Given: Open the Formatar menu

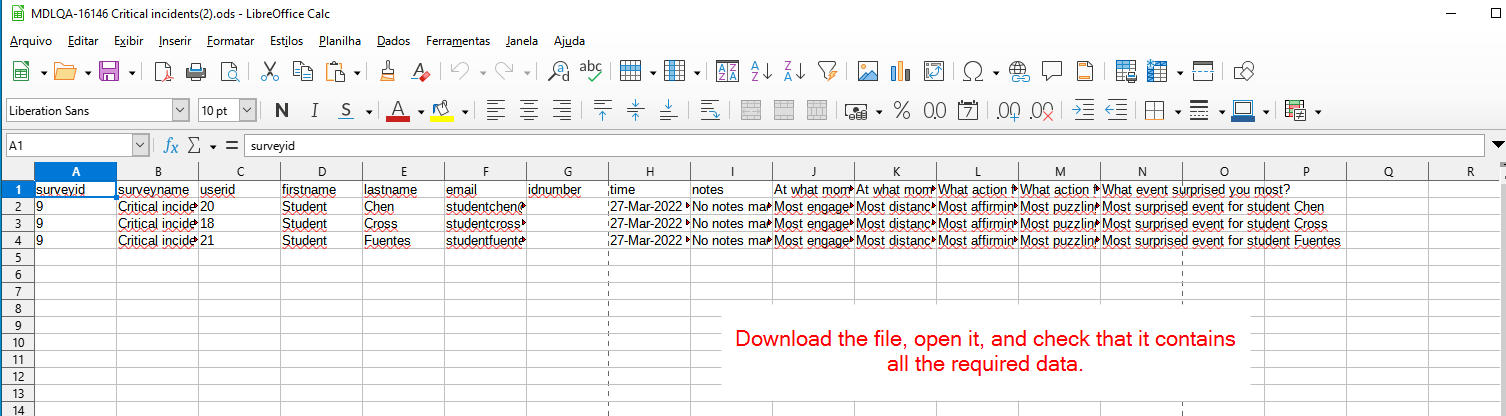Looking at the screenshot, I should [x=230, y=41].
